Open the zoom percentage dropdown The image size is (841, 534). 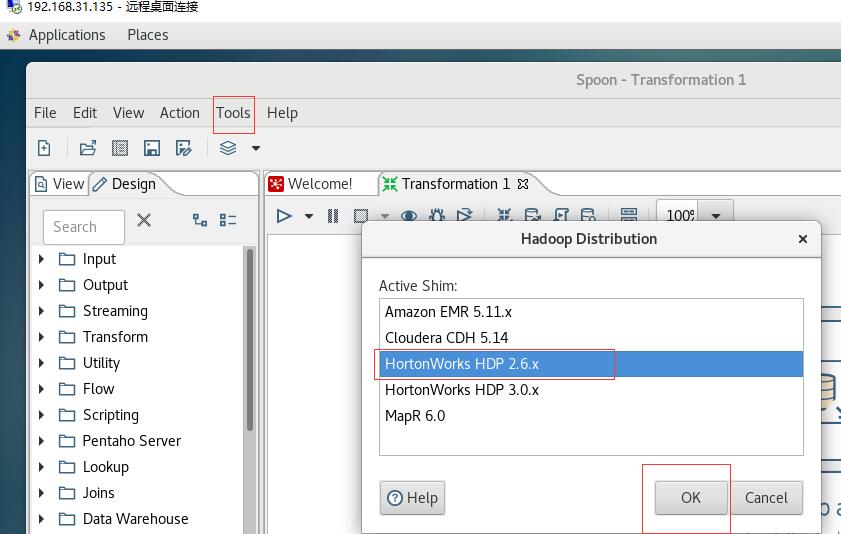pyautogui.click(x=715, y=216)
